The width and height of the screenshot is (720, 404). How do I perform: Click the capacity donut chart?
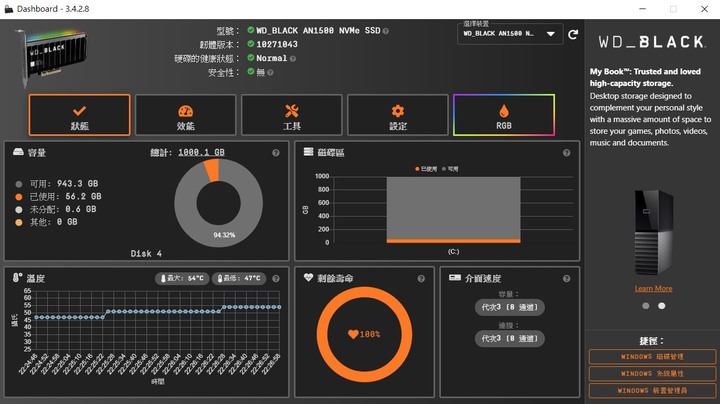219,203
